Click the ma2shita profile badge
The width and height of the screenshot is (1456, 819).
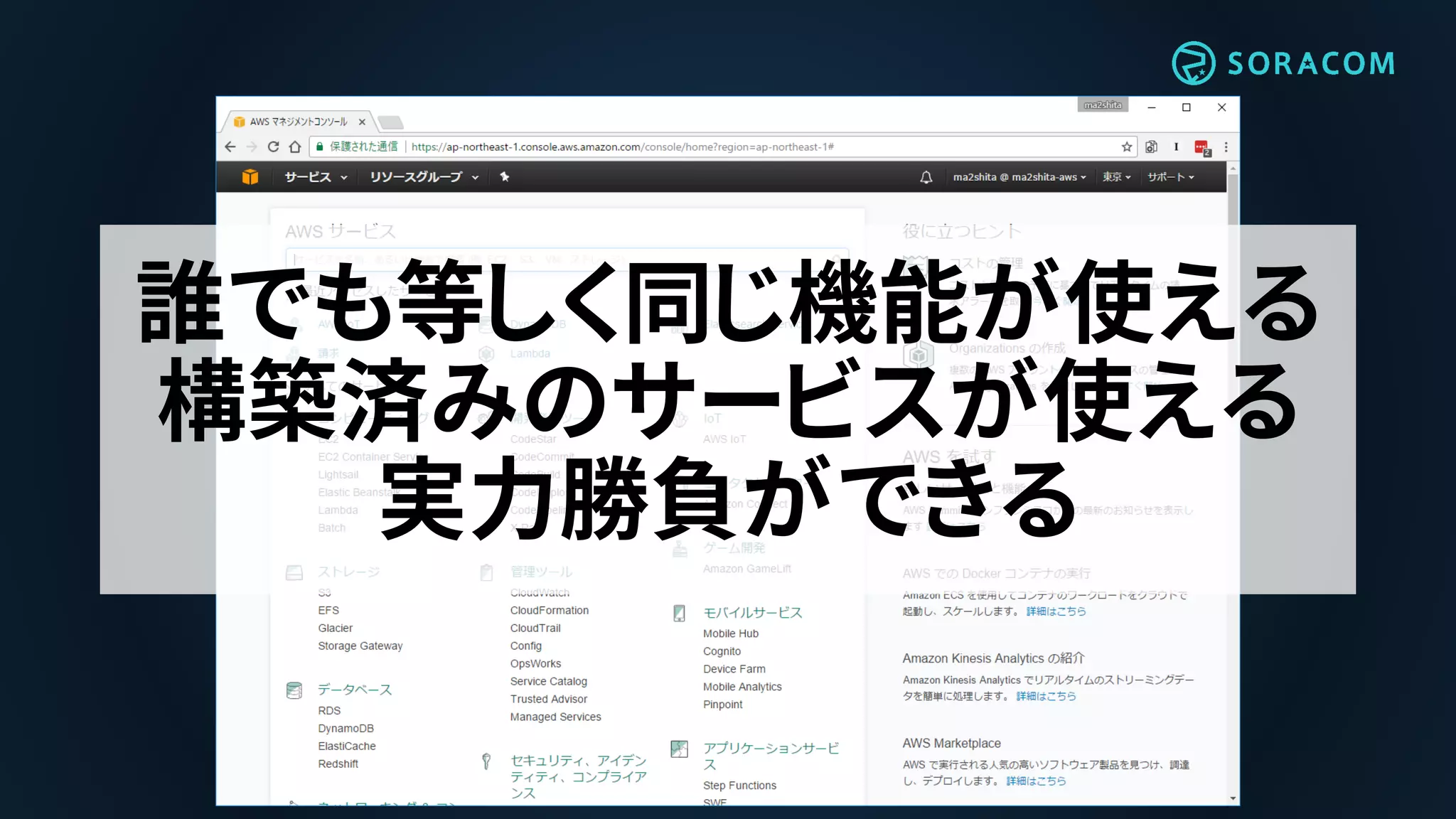1103,105
